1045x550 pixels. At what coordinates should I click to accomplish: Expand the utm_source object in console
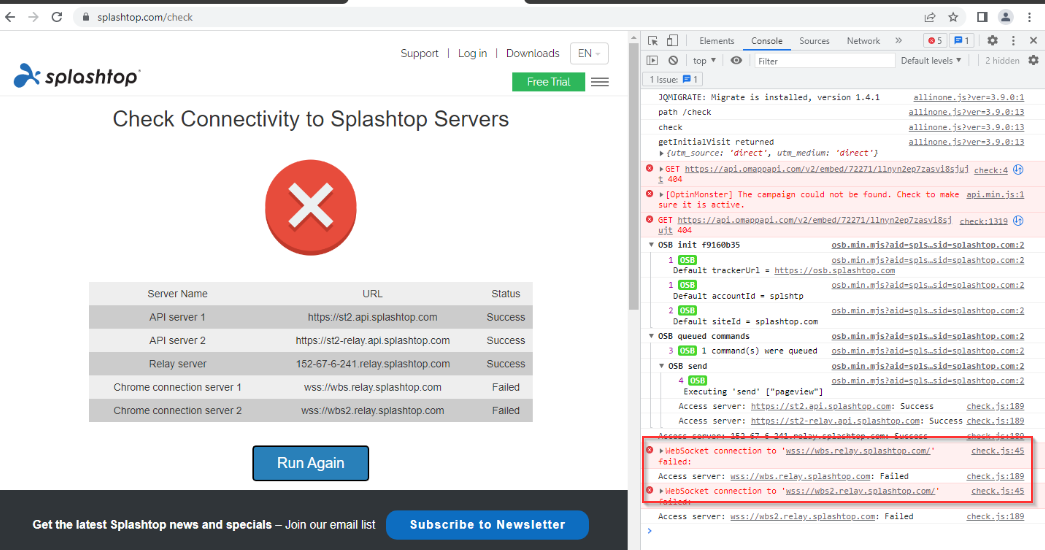tap(662, 153)
